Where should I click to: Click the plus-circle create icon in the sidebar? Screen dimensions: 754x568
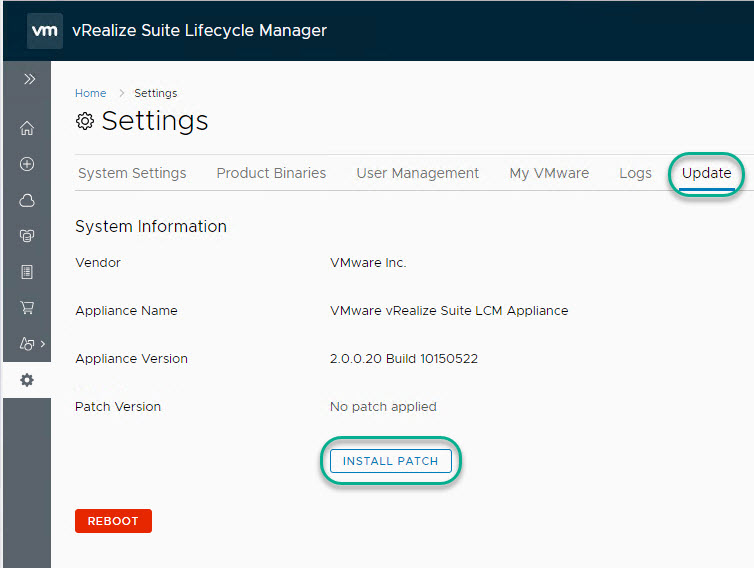(27, 164)
